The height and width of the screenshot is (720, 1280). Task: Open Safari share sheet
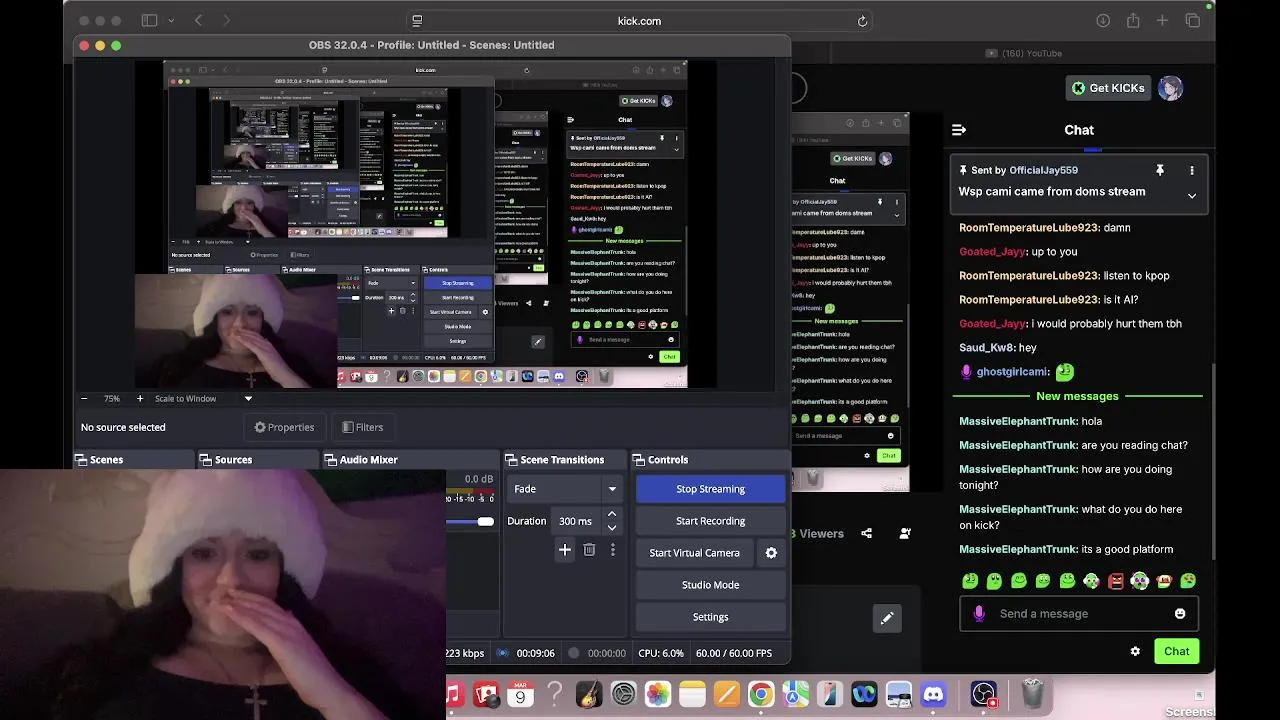pos(1133,21)
